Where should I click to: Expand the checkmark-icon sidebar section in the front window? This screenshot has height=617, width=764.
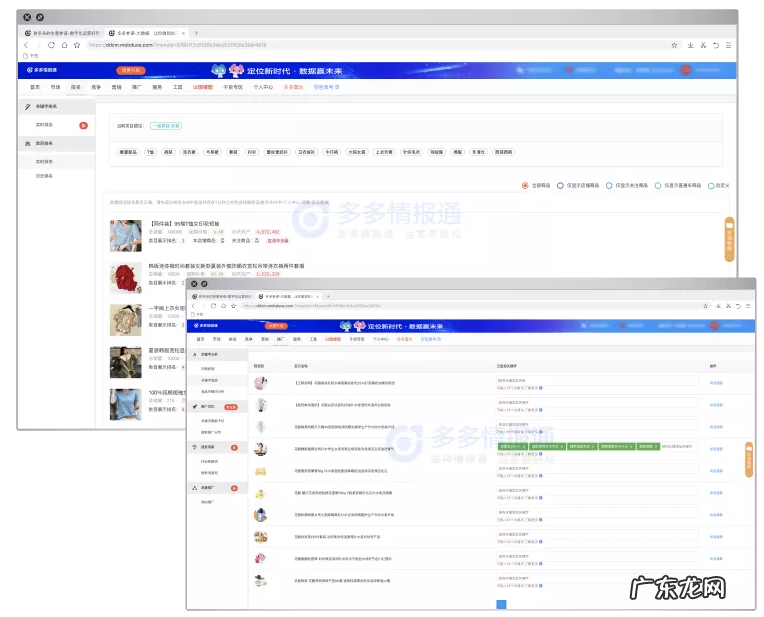(217, 406)
